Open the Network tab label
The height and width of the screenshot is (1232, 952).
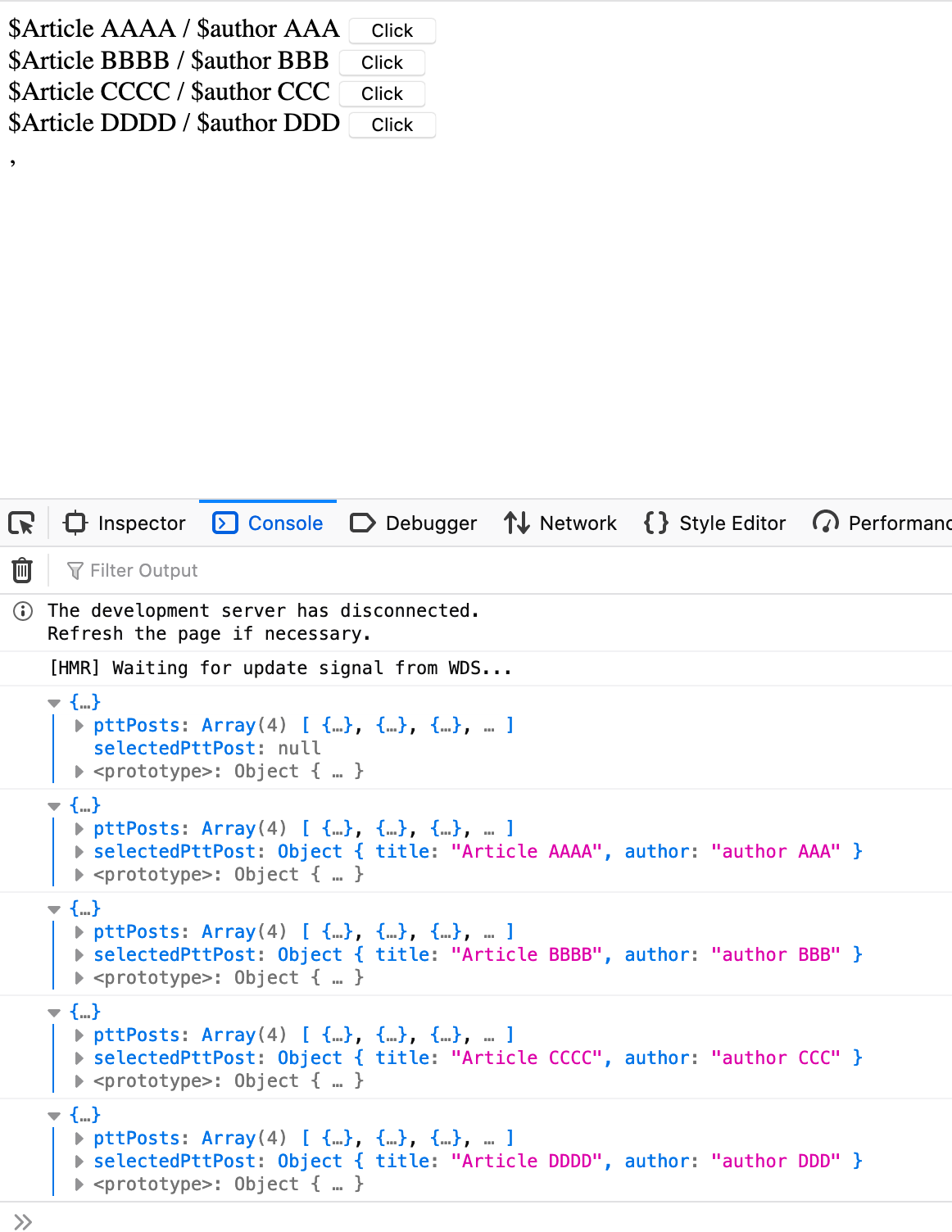click(578, 523)
